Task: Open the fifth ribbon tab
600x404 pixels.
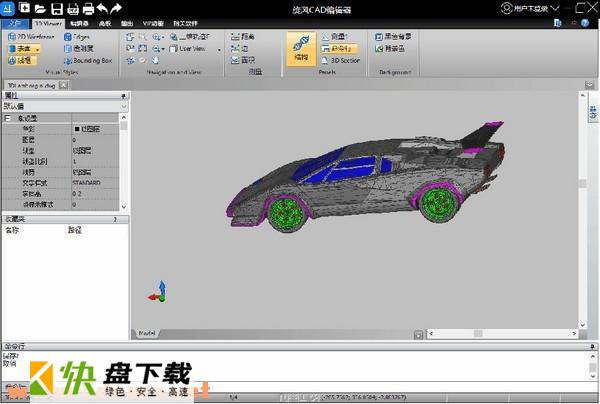Action: tap(127, 24)
